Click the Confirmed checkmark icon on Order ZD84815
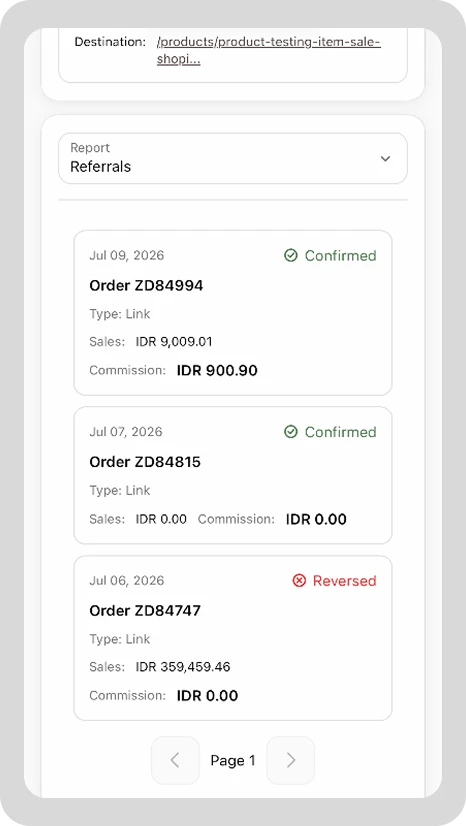 coord(291,432)
